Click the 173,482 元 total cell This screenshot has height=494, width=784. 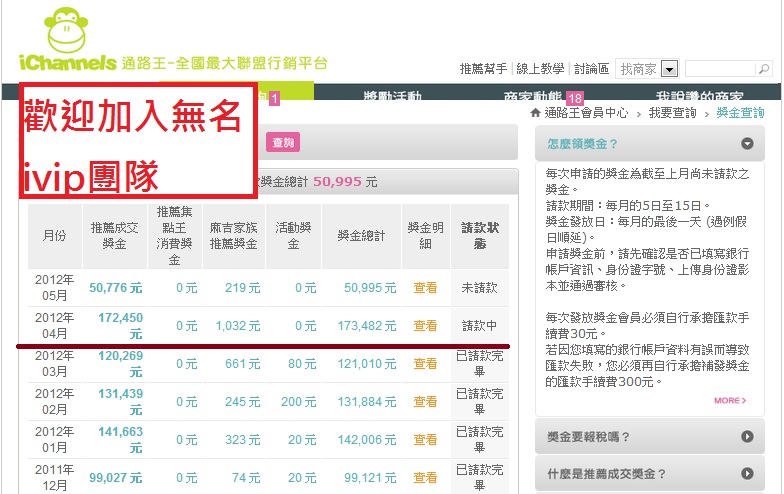point(367,326)
